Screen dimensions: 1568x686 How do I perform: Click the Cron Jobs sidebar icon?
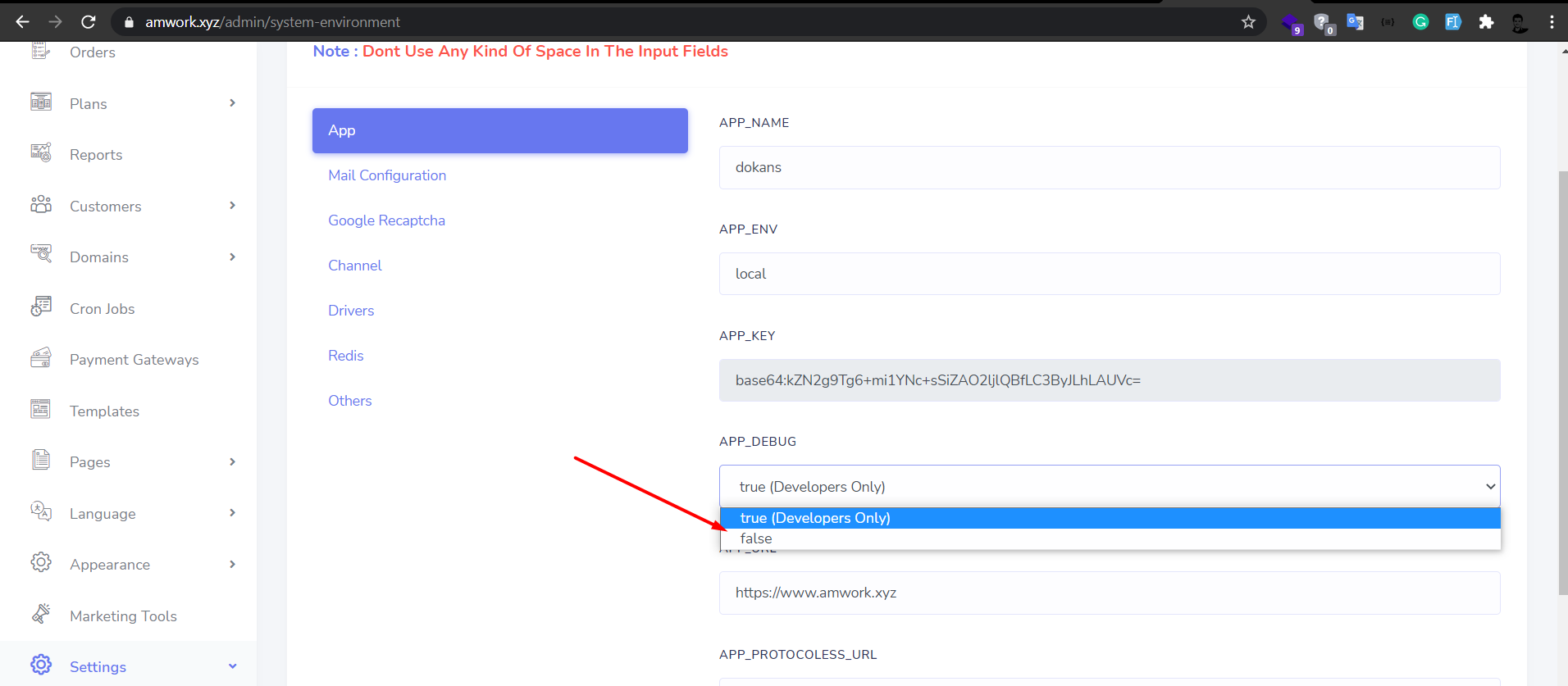pyautogui.click(x=41, y=307)
